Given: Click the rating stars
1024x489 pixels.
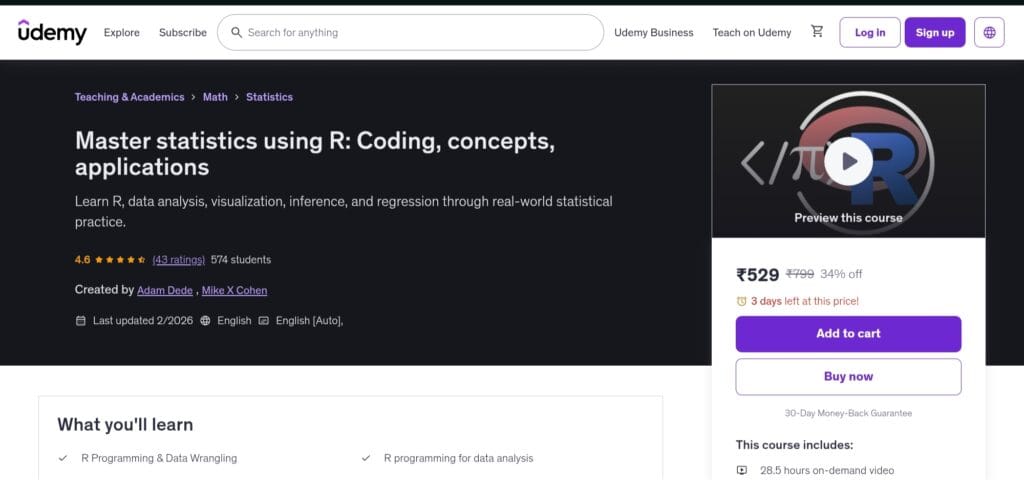Looking at the screenshot, I should click(120, 260).
